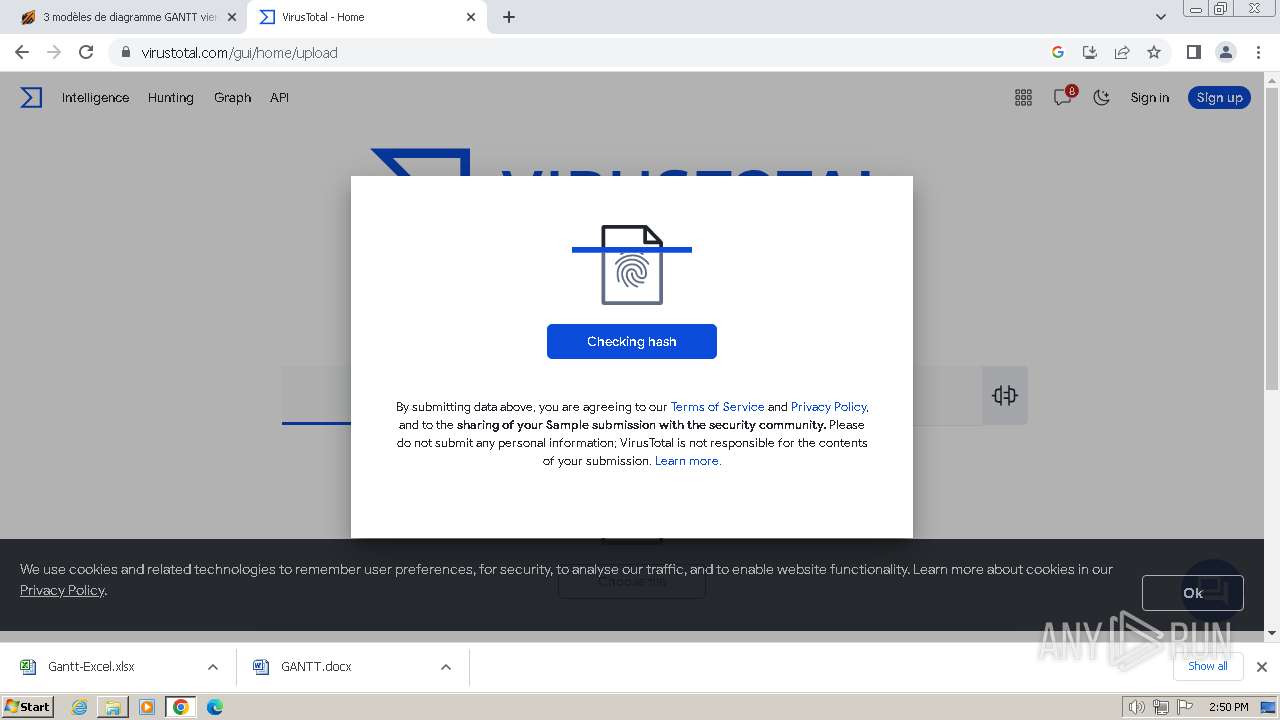Screen dimensions: 1280x720
Task: Click the Google icon in address bar
Action: tap(1058, 52)
